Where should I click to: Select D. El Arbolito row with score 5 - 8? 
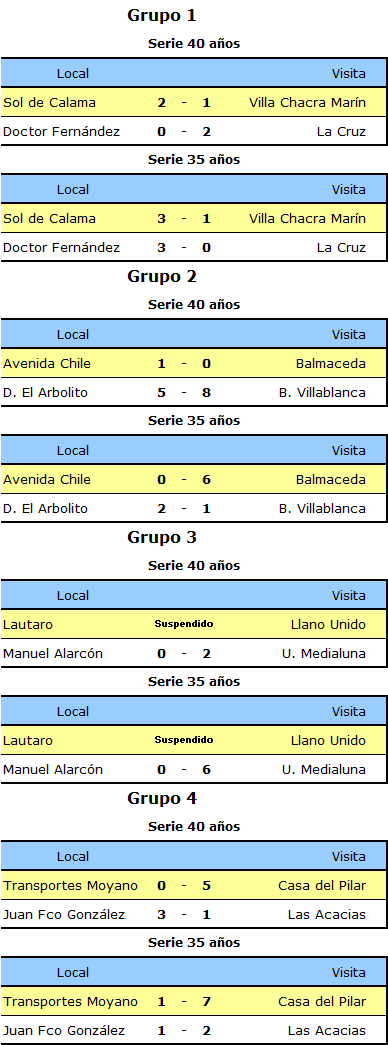coord(193,393)
